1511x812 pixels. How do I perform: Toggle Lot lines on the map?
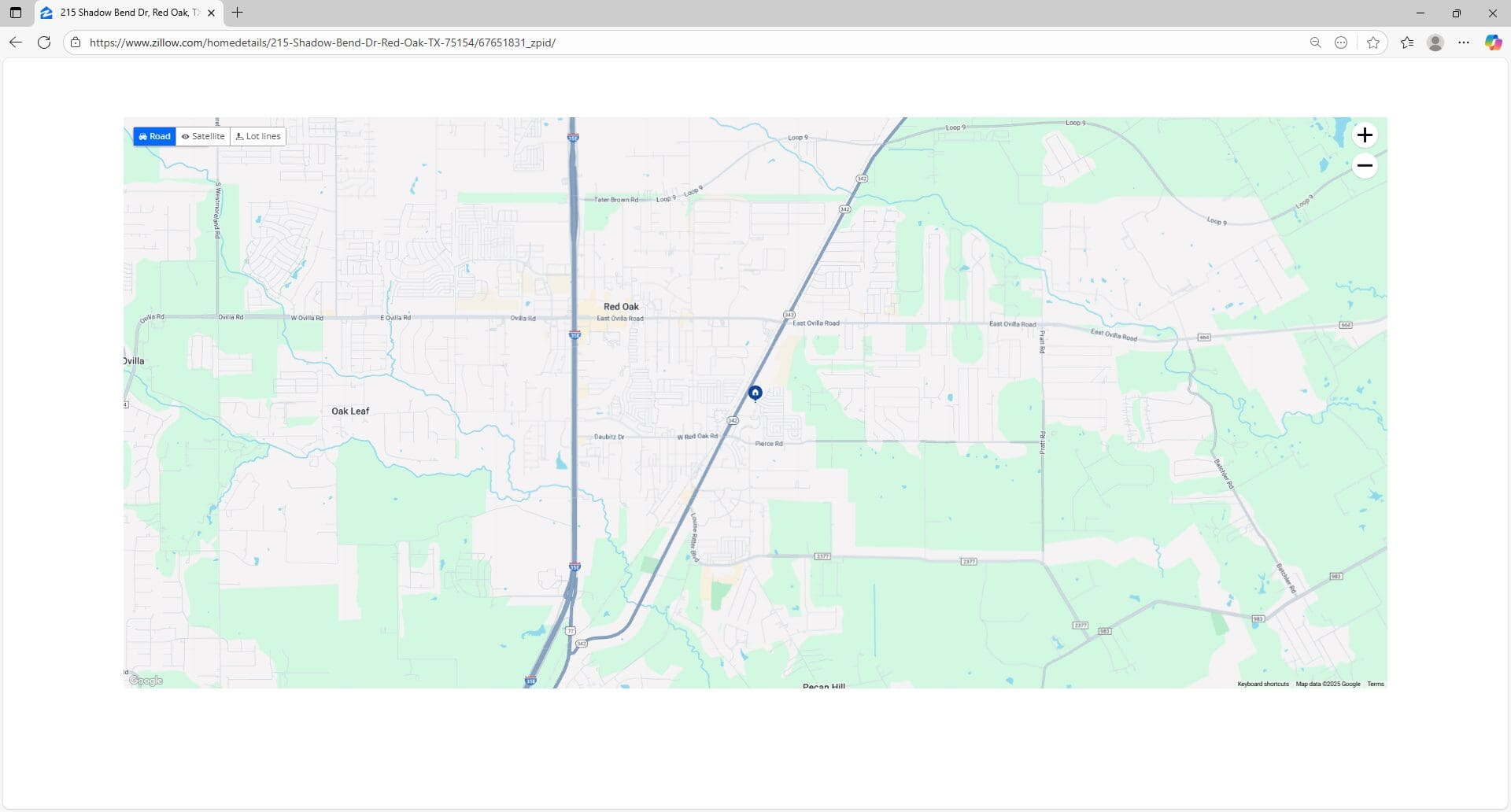[x=258, y=136]
